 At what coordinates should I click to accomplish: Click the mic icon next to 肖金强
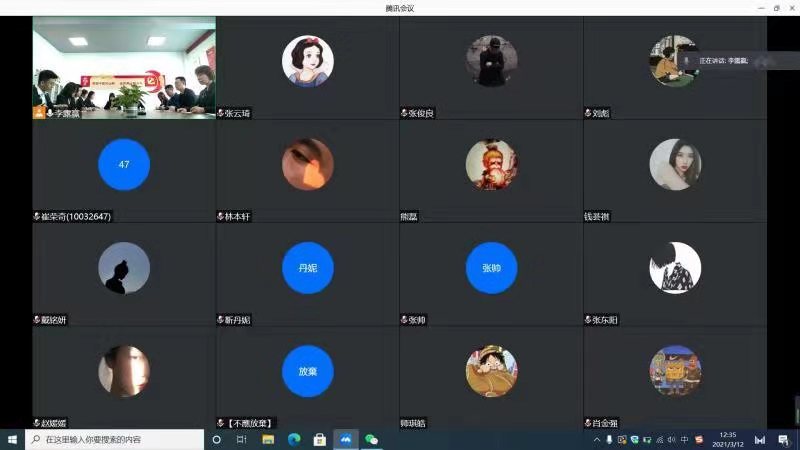(588, 424)
